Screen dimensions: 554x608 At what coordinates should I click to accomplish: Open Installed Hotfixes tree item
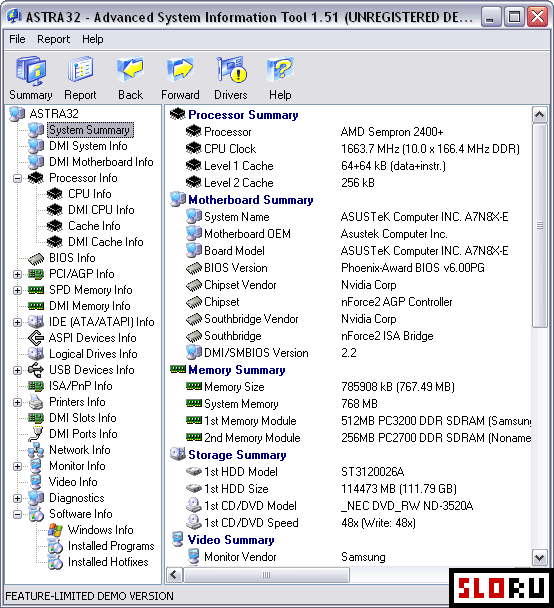click(108, 562)
